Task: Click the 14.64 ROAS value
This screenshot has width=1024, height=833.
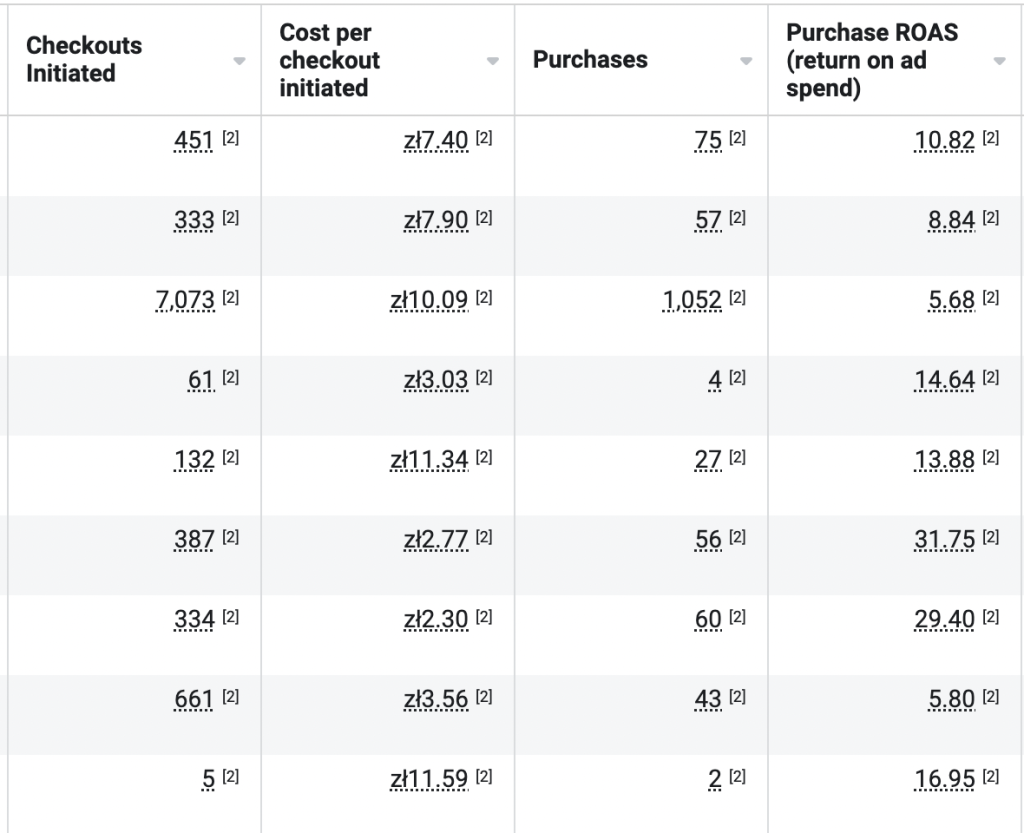Action: (x=945, y=379)
